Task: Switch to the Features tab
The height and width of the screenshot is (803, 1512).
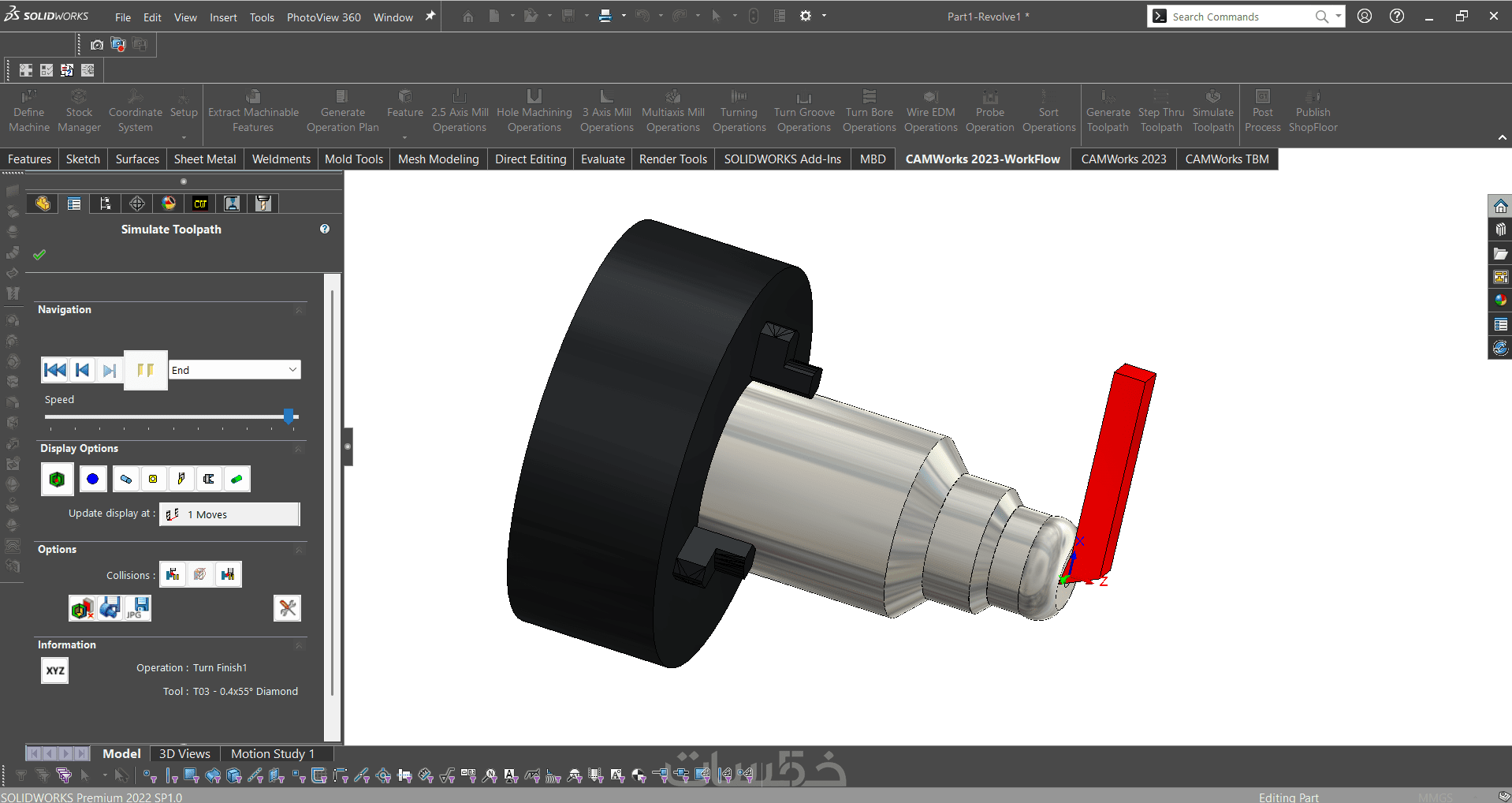Action: [x=29, y=159]
